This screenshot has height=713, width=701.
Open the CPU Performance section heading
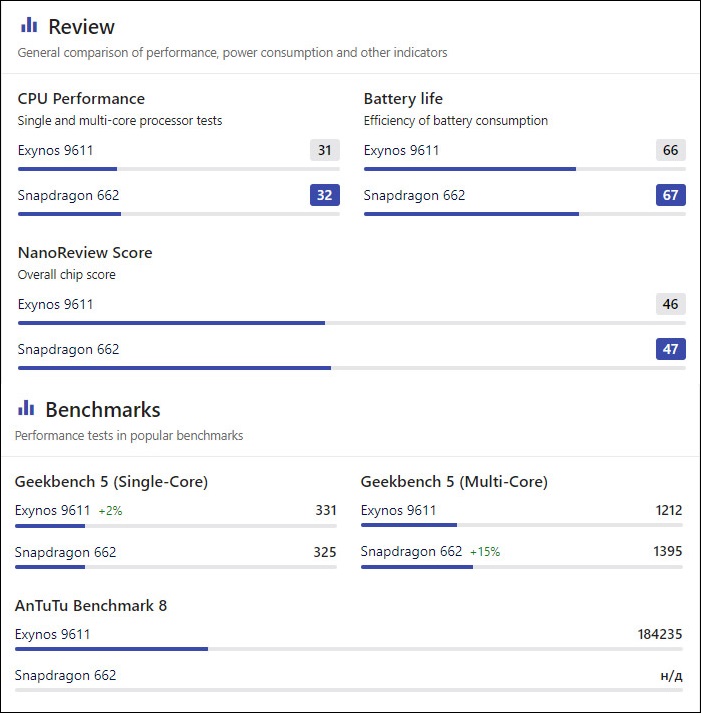point(81,99)
